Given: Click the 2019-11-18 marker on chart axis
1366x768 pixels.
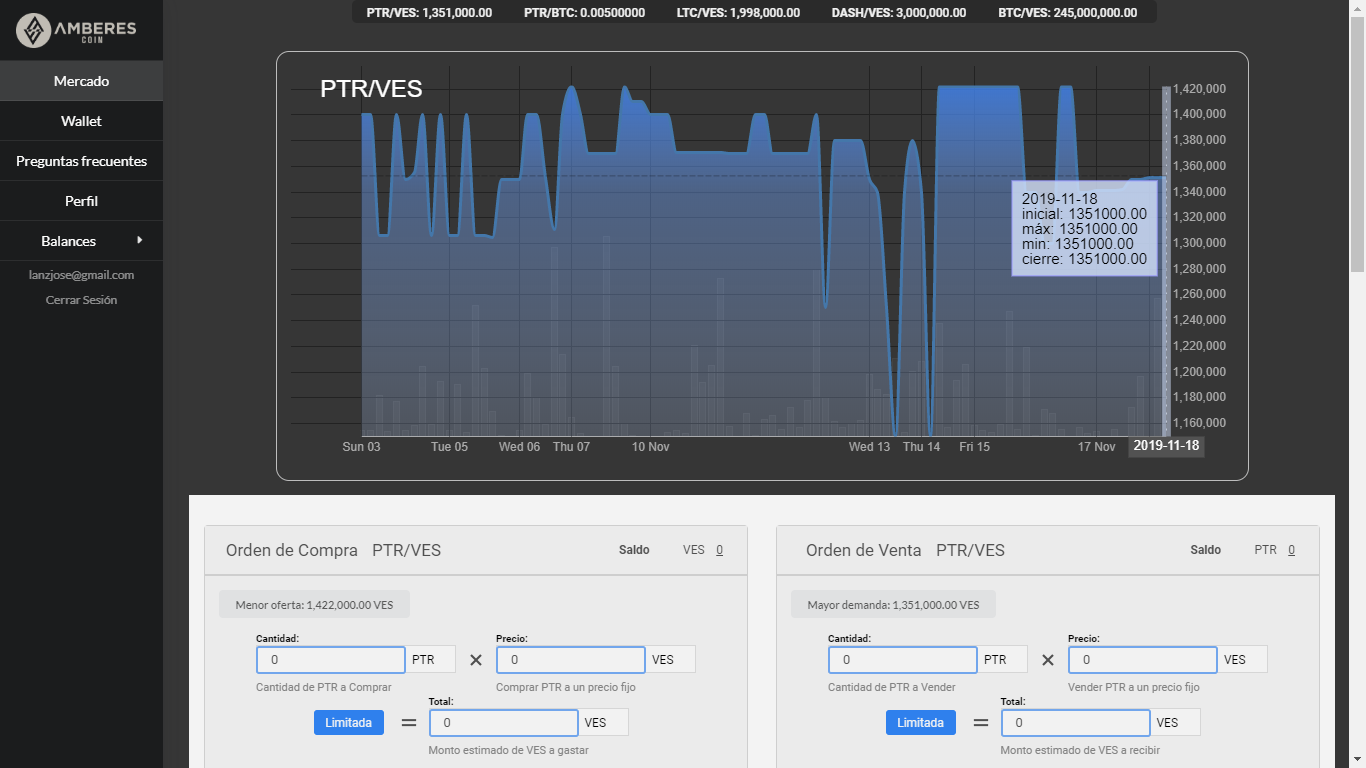Looking at the screenshot, I should coord(1166,446).
